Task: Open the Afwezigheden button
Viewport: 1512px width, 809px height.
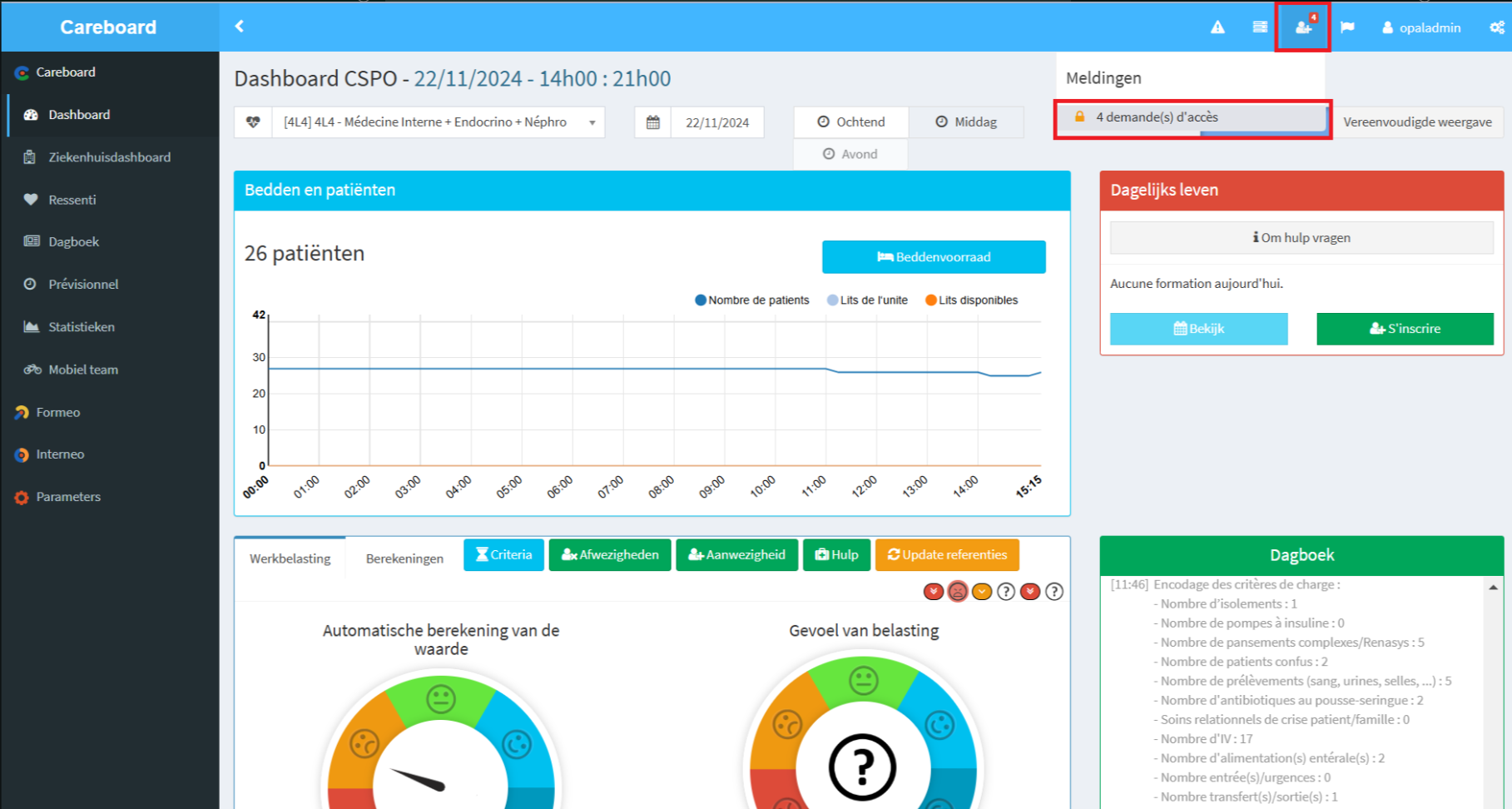Action: tap(610, 555)
